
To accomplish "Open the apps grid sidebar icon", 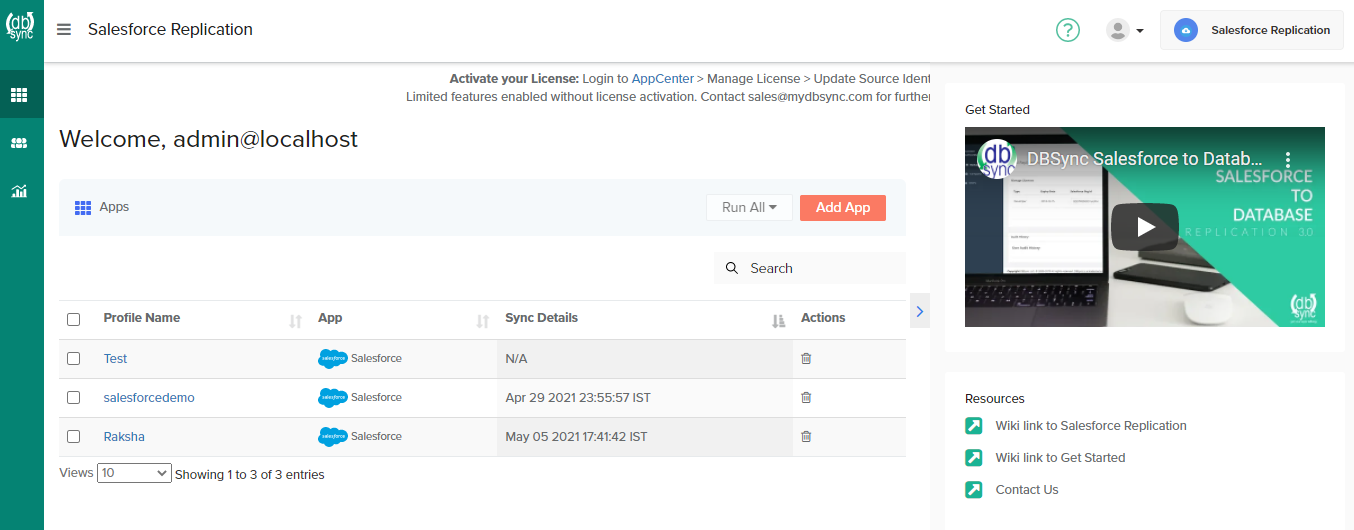I will click(x=19, y=95).
